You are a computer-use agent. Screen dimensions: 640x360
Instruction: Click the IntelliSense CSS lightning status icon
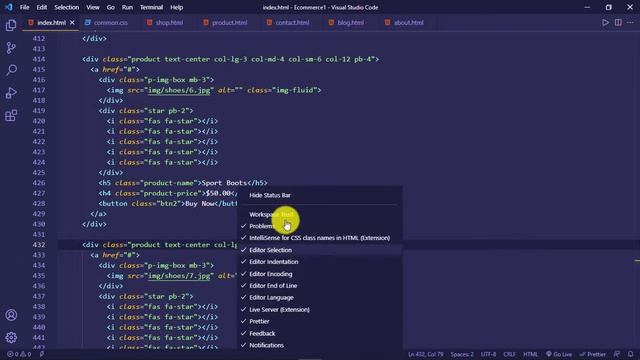(x=42, y=354)
